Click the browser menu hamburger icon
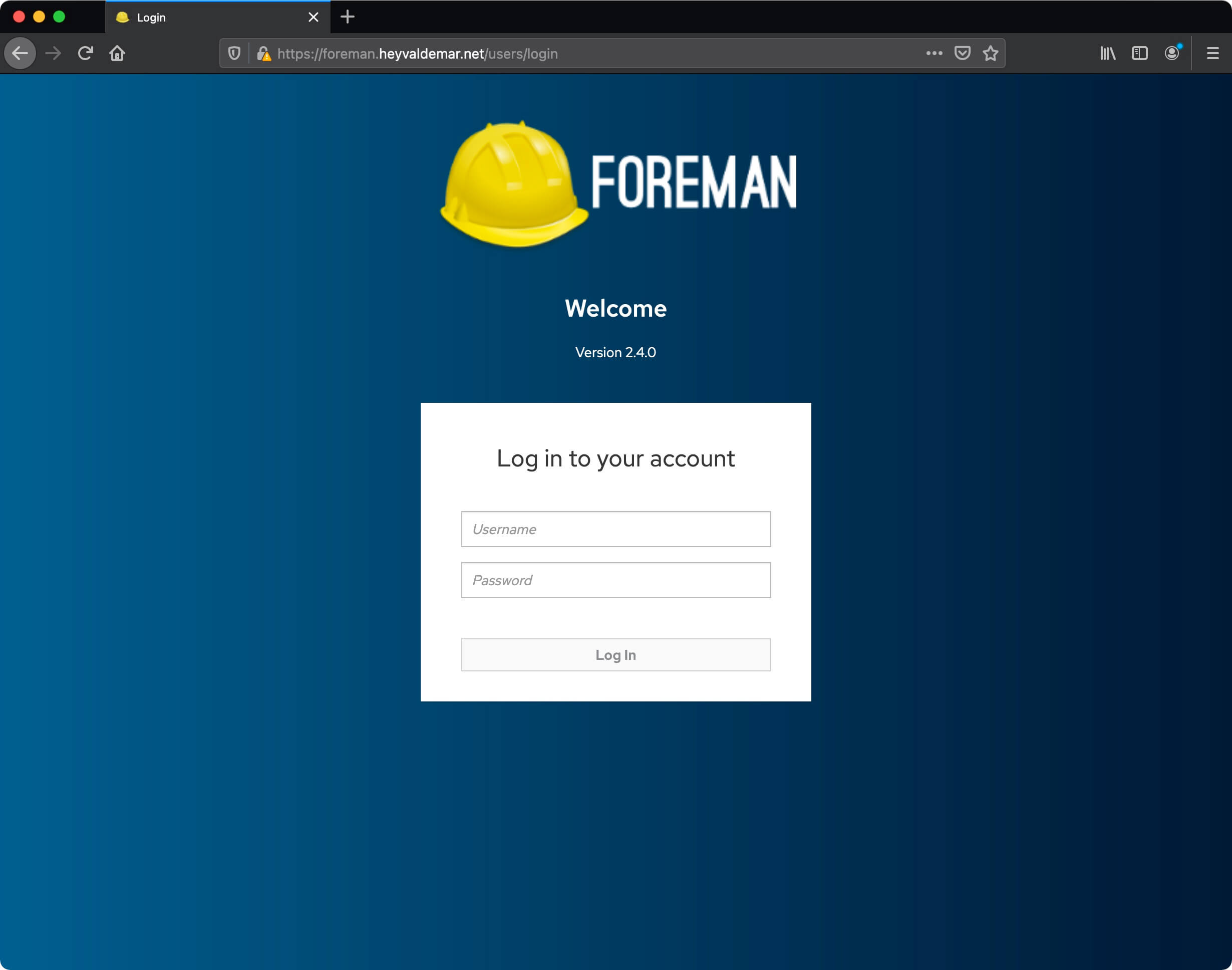1232x970 pixels. point(1213,53)
